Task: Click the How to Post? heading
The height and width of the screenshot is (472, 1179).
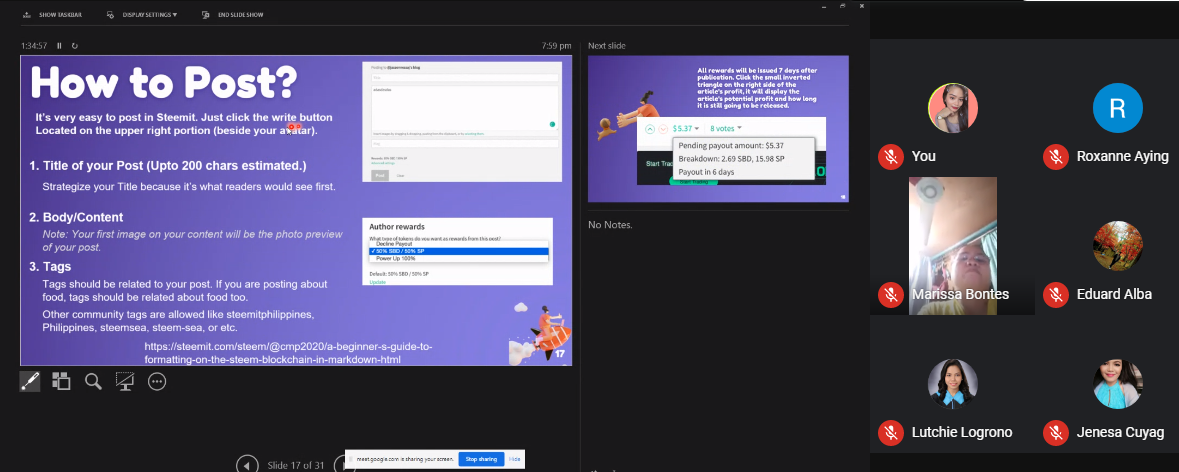Action: pyautogui.click(x=164, y=82)
